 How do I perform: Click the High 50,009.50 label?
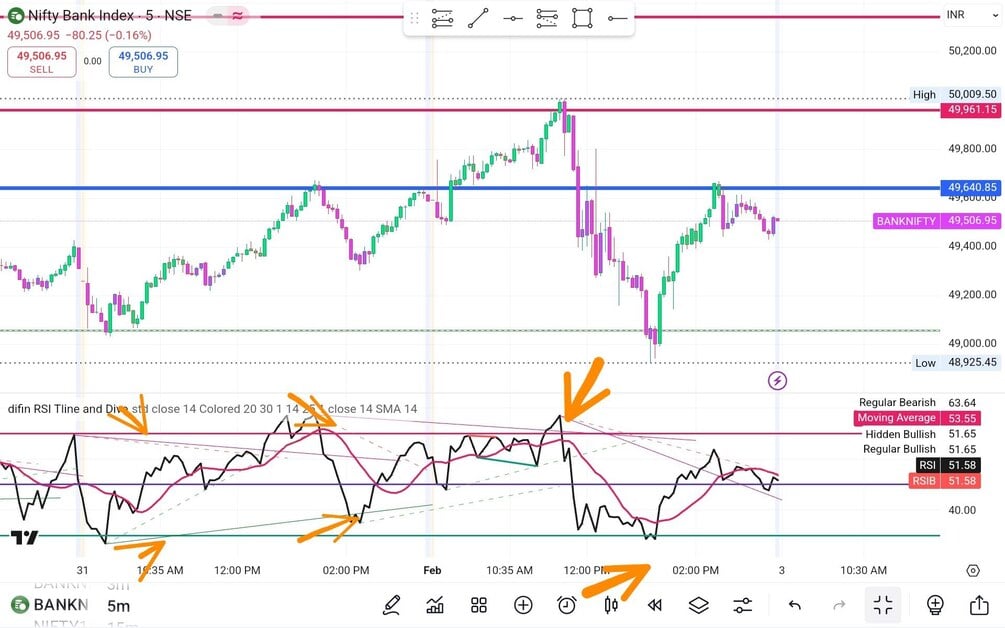pos(954,94)
